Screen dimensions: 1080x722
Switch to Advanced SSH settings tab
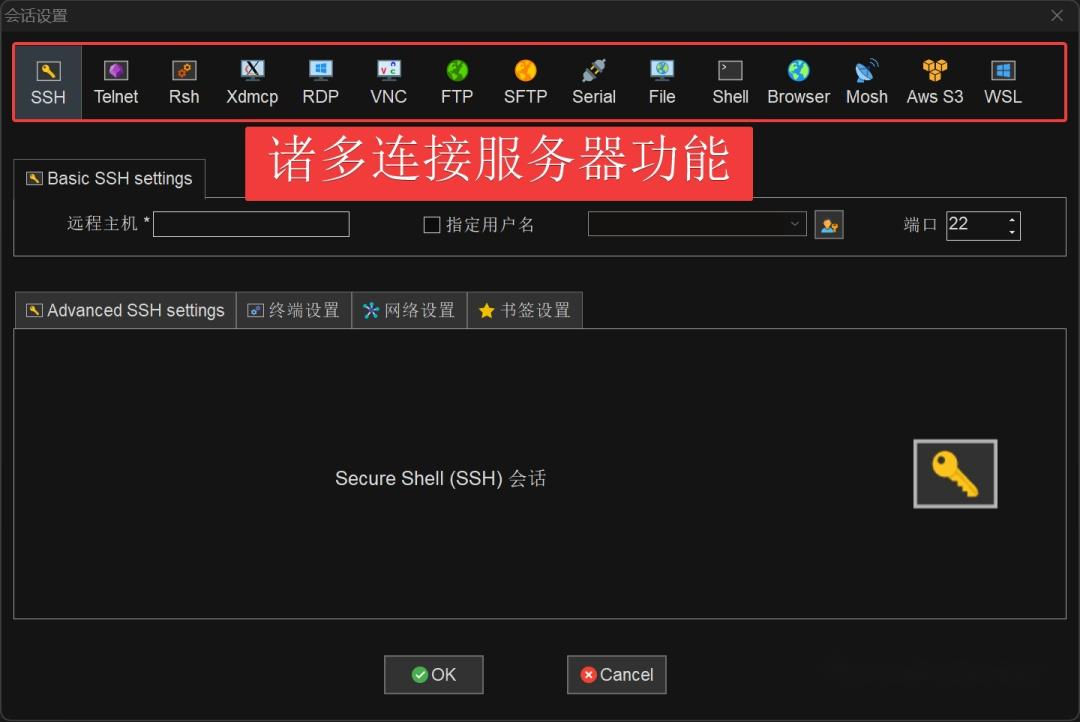[125, 311]
